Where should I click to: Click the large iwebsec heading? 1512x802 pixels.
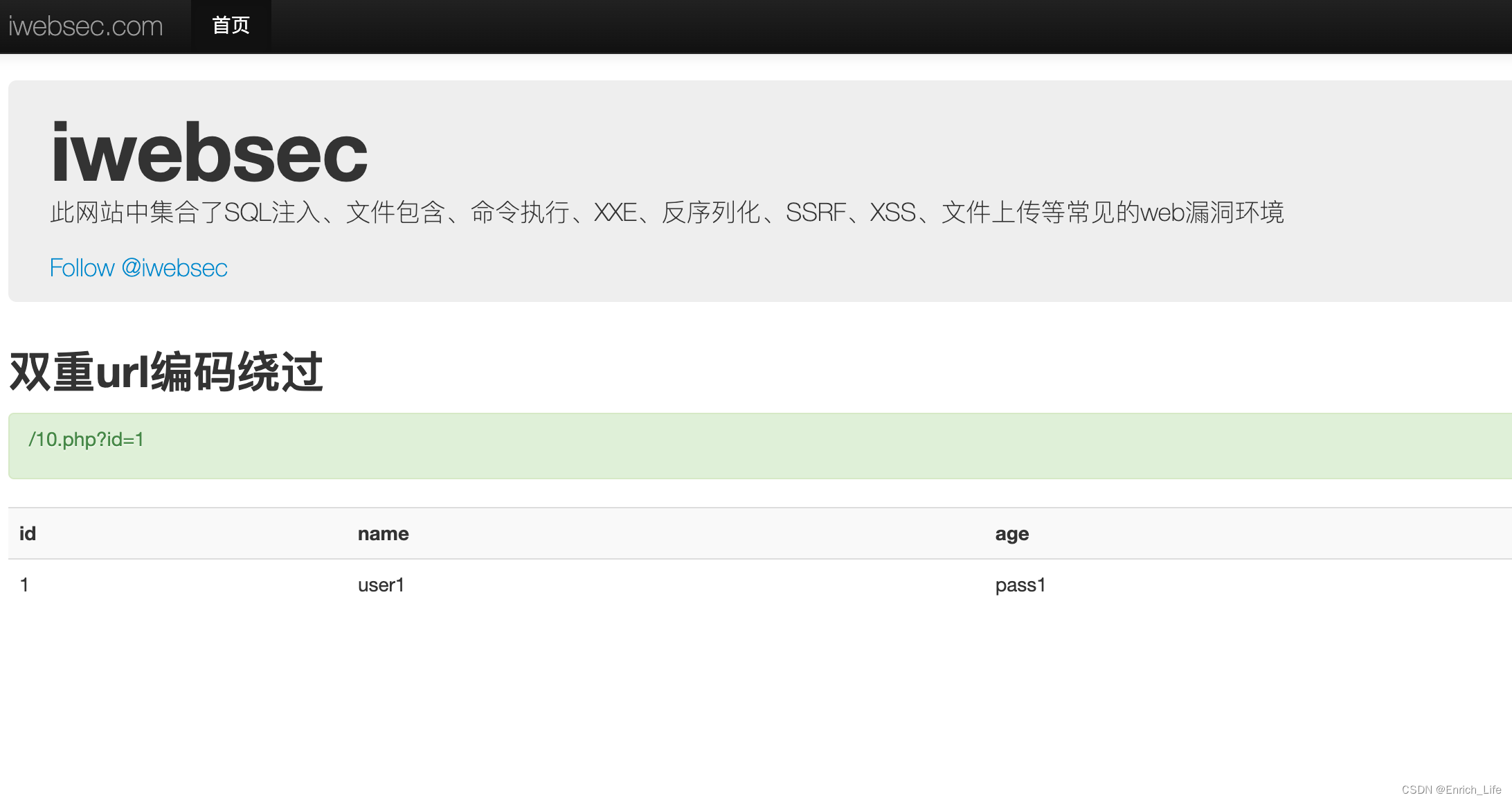coord(209,153)
